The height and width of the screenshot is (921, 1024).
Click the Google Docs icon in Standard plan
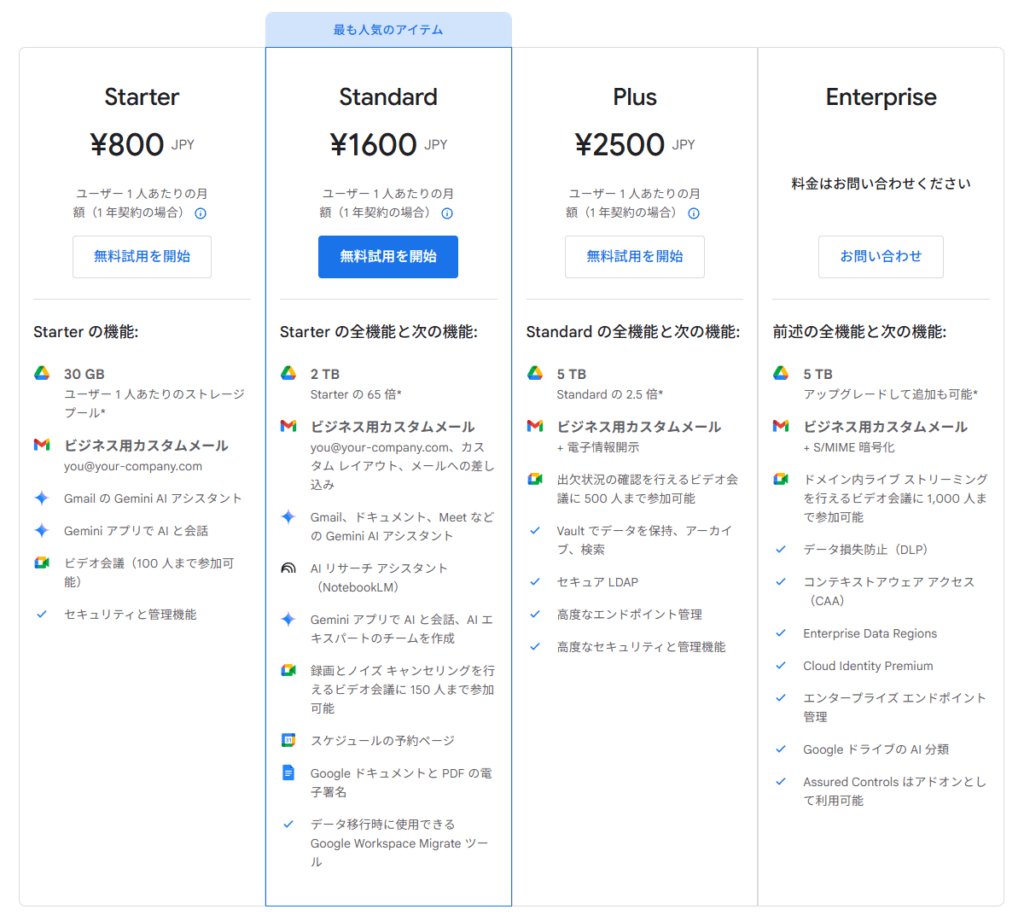coord(288,773)
